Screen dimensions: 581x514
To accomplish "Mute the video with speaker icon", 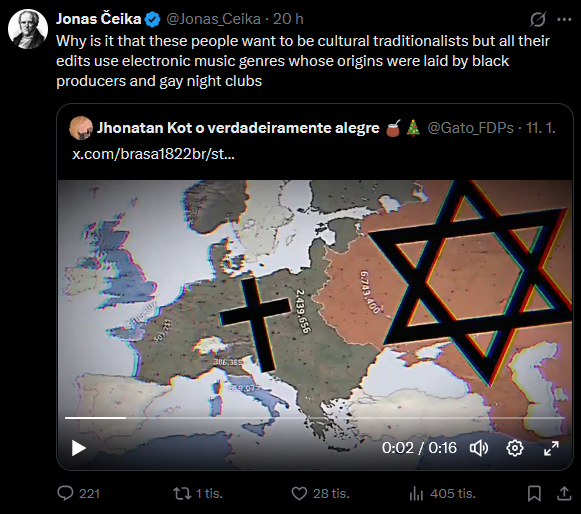I will coord(479,448).
